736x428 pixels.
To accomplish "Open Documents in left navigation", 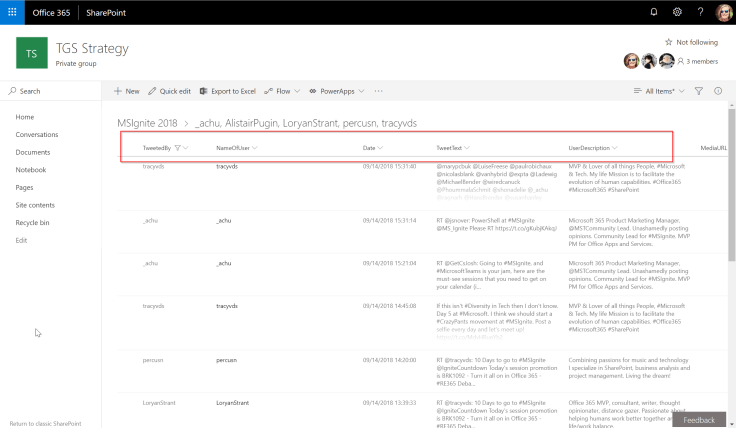I will (x=33, y=152).
